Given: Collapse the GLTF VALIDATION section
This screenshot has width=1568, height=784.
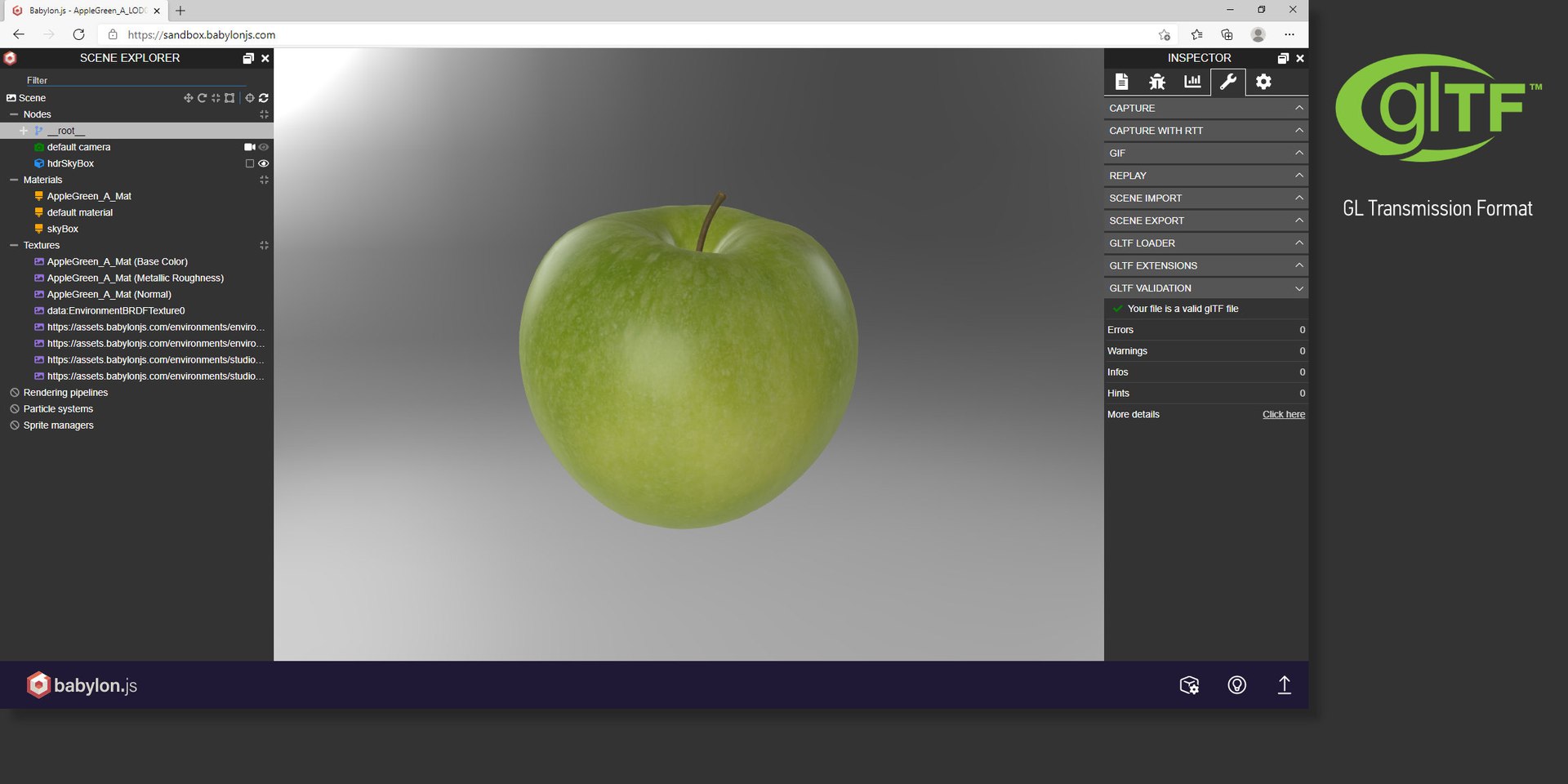Looking at the screenshot, I should pos(1206,288).
